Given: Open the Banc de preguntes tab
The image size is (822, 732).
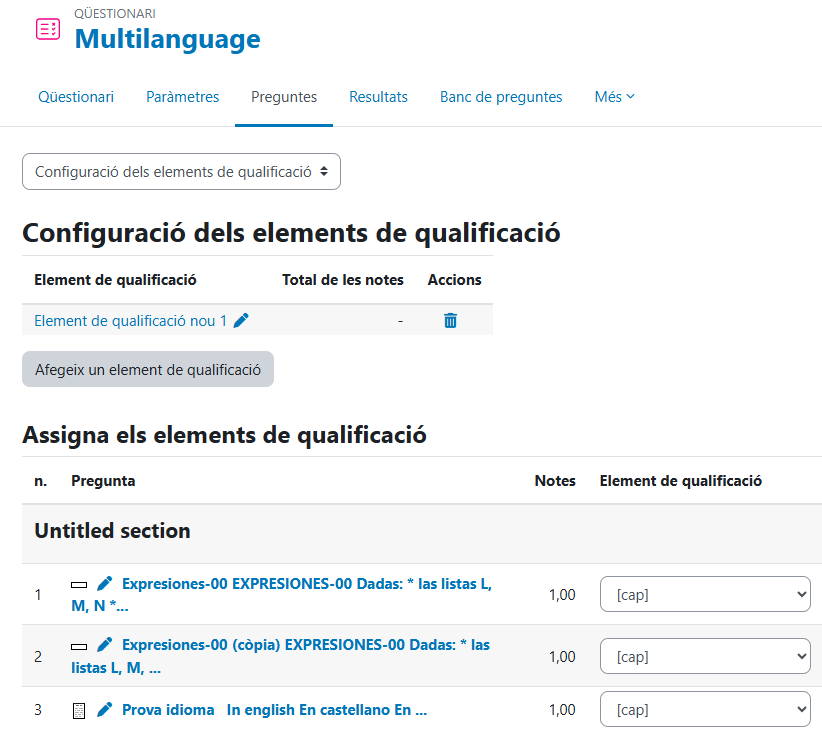Looking at the screenshot, I should 501,96.
